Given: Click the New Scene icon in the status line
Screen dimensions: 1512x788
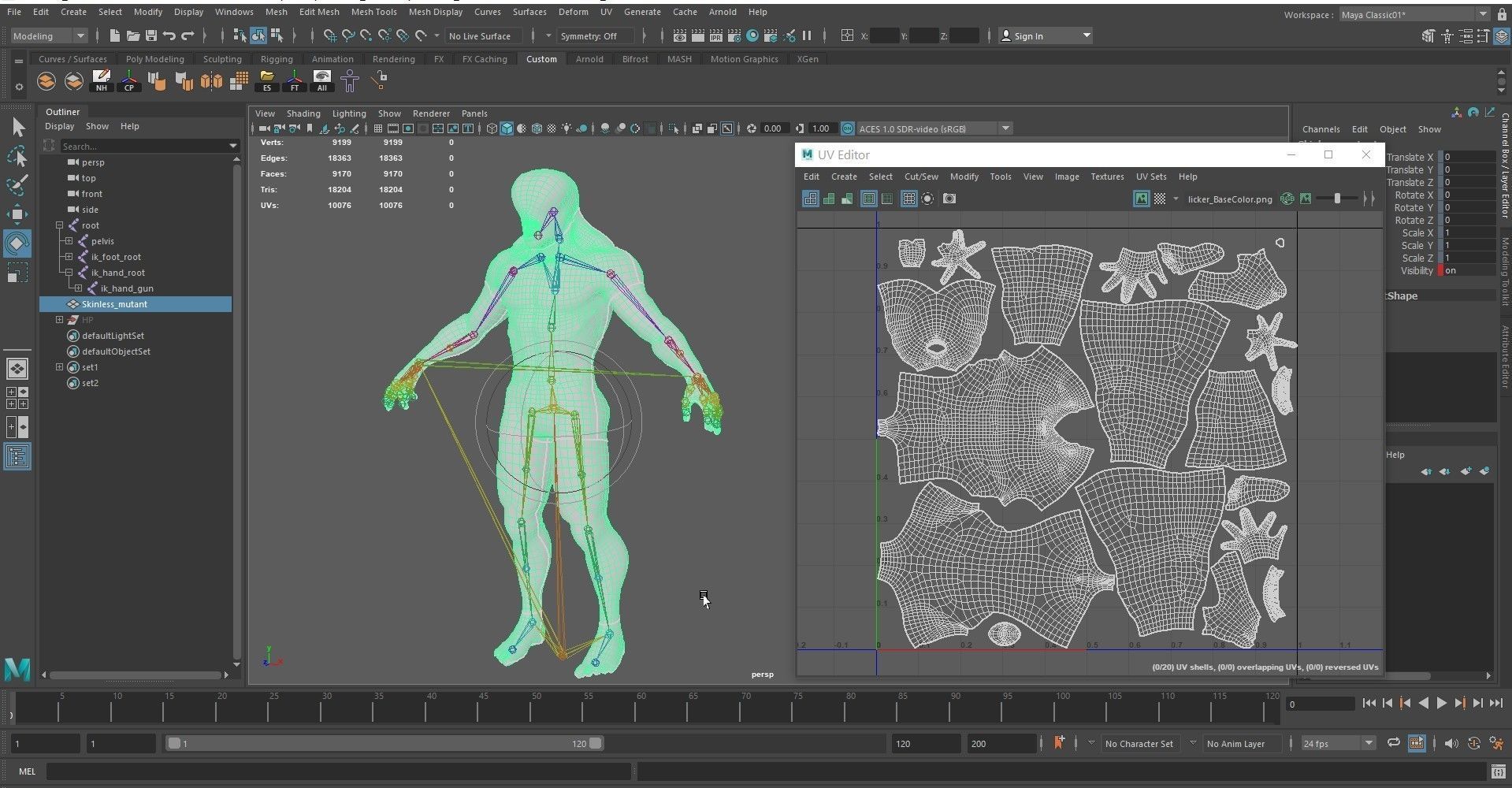Looking at the screenshot, I should tap(114, 35).
